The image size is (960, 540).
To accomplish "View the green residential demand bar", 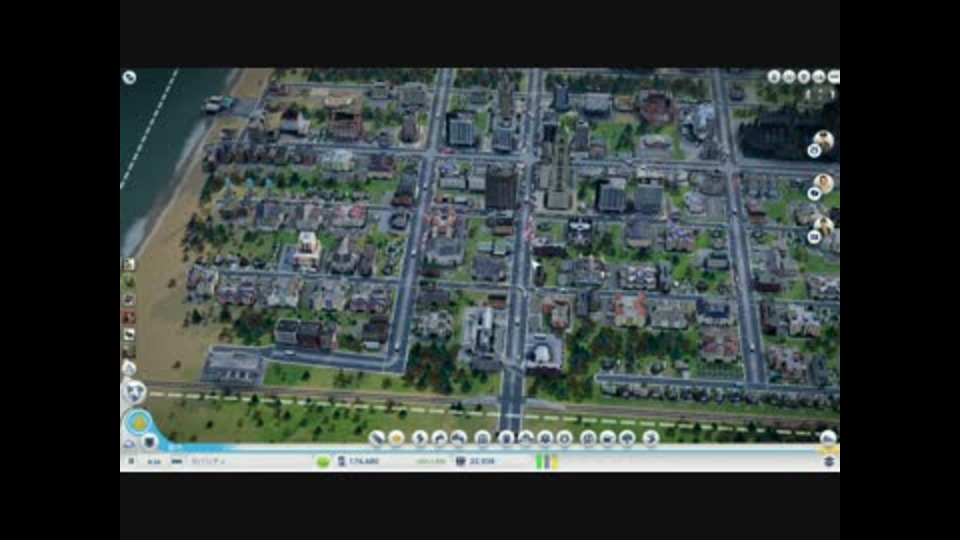I will pyautogui.click(x=539, y=462).
